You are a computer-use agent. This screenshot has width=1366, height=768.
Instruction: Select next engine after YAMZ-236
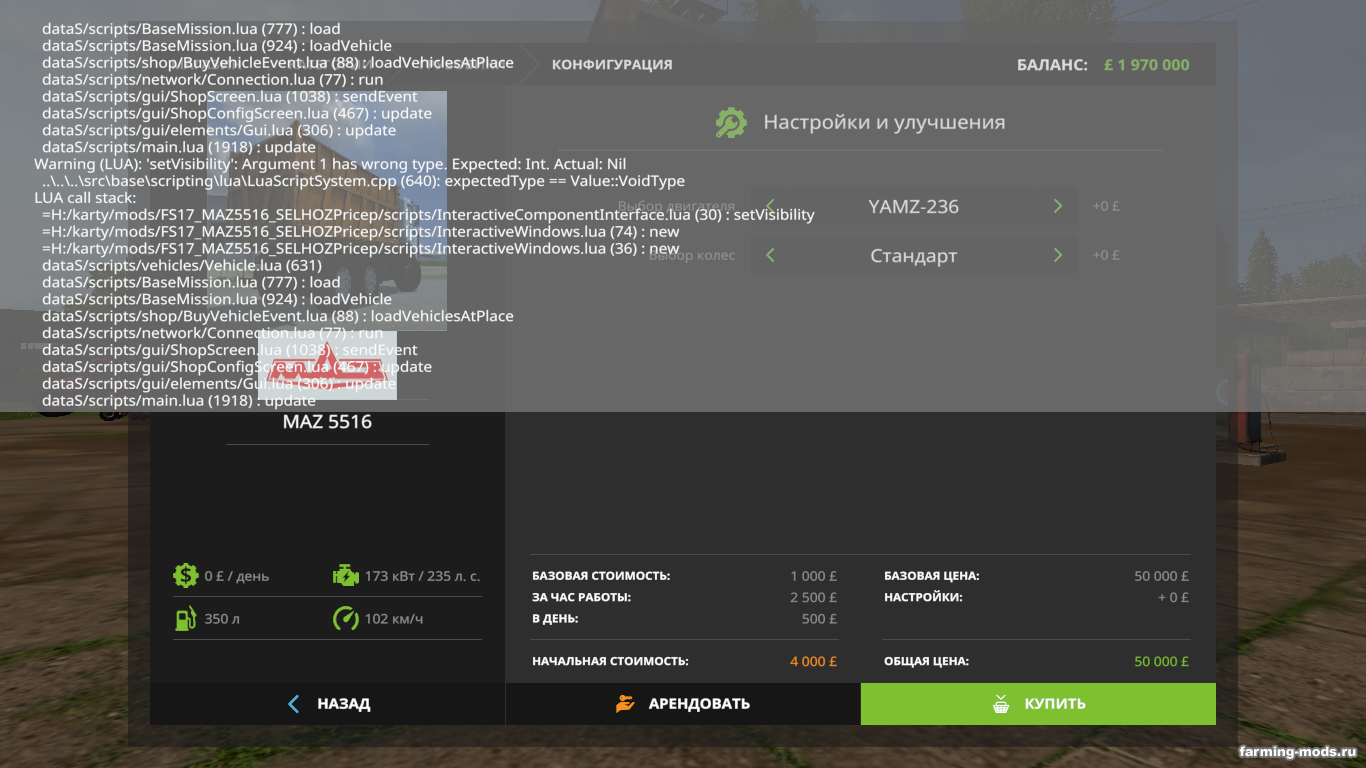pos(1058,207)
